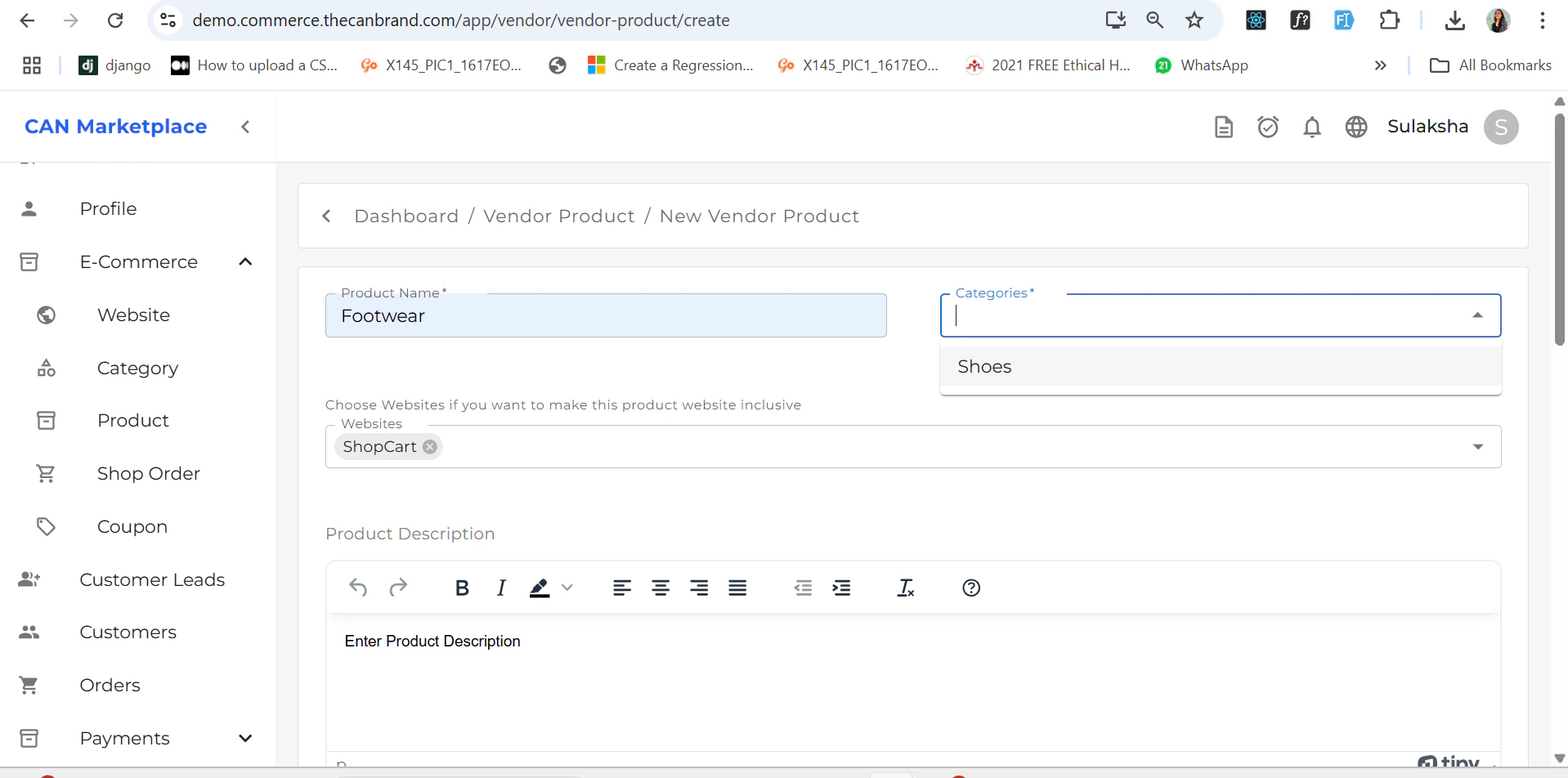Click into the product description text area
This screenshot has width=1568, height=778.
pos(913,682)
